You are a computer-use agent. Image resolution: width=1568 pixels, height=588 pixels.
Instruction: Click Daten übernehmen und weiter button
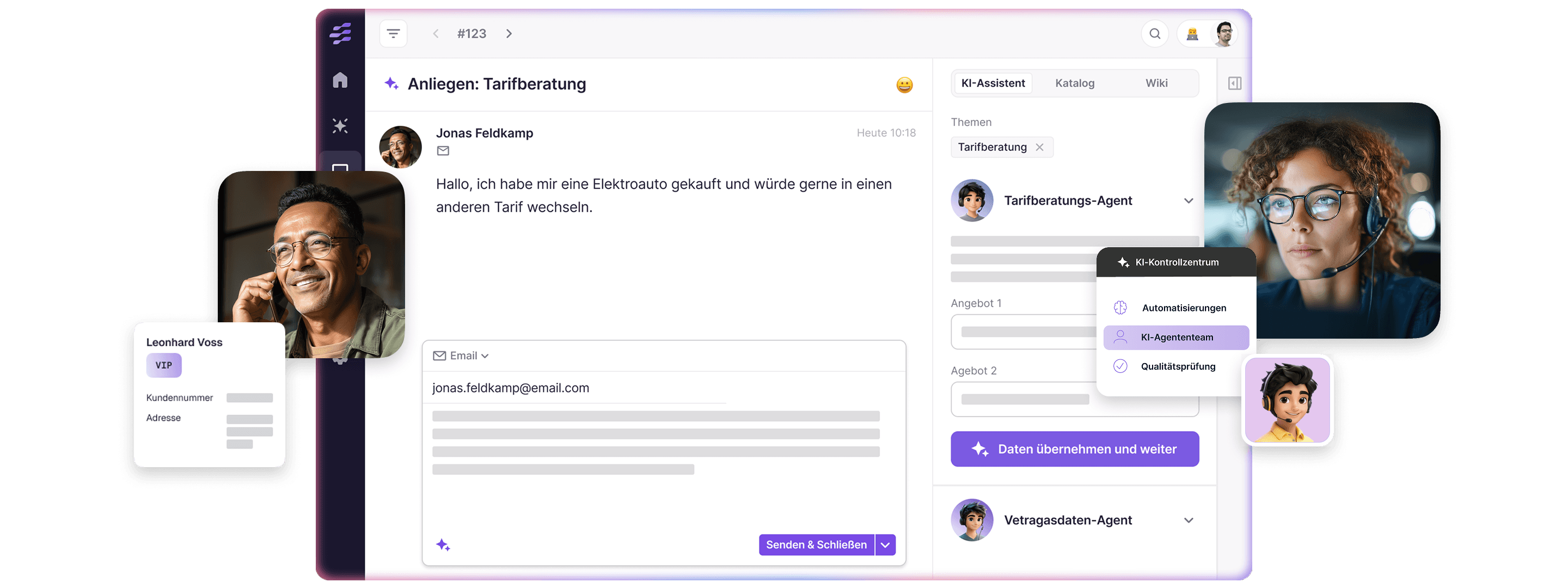(1074, 449)
